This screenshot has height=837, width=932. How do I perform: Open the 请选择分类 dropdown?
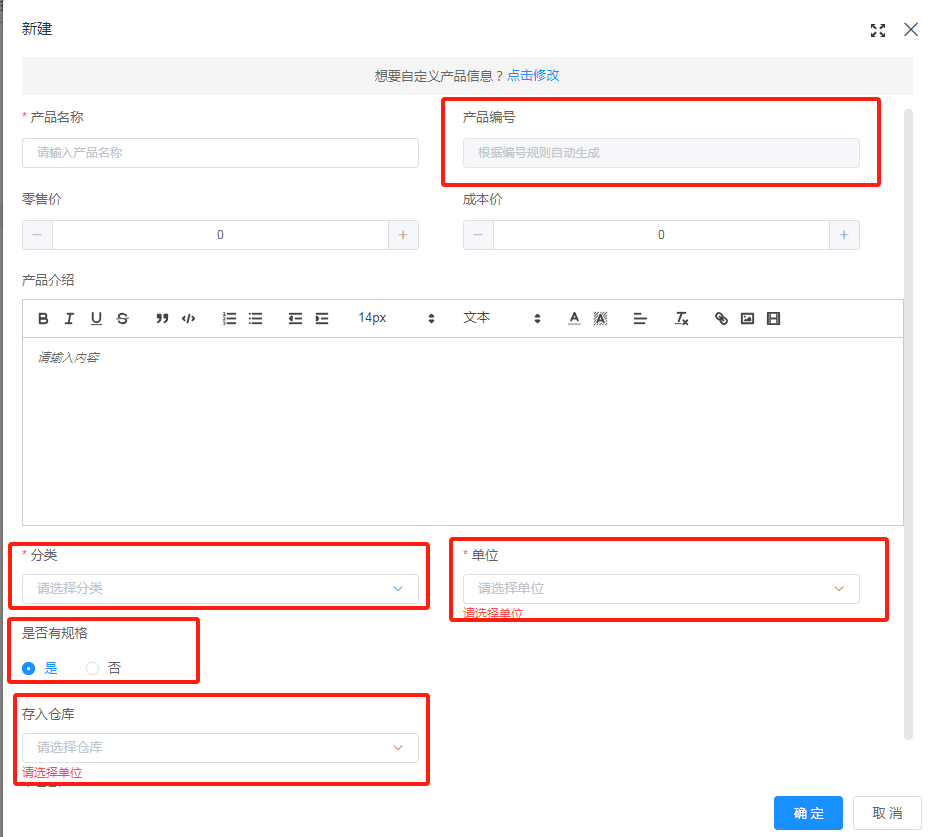[x=220, y=588]
